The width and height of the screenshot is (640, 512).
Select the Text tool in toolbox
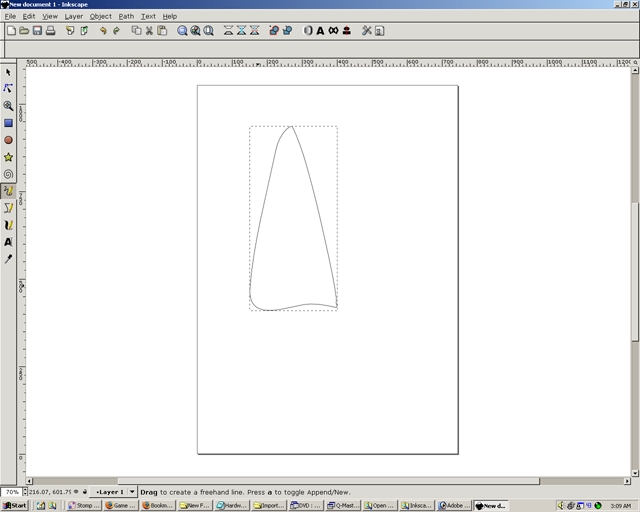point(8,242)
